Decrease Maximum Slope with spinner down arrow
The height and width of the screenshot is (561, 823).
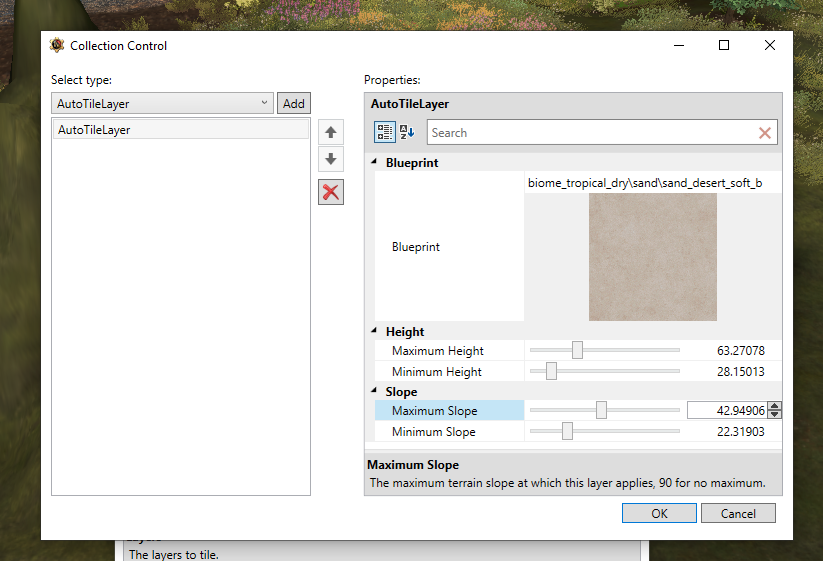774,414
